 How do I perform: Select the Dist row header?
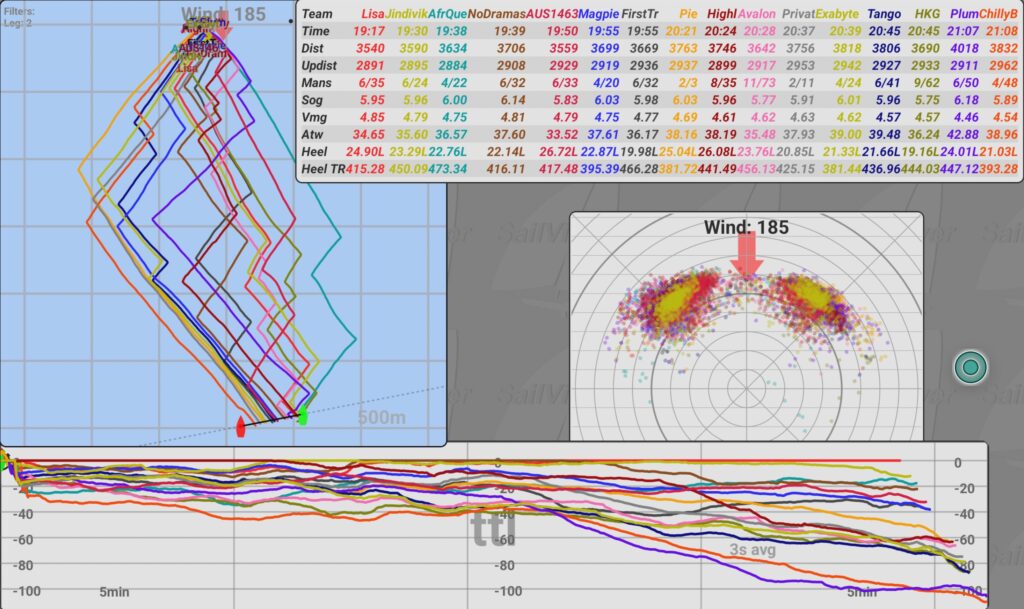(312, 48)
